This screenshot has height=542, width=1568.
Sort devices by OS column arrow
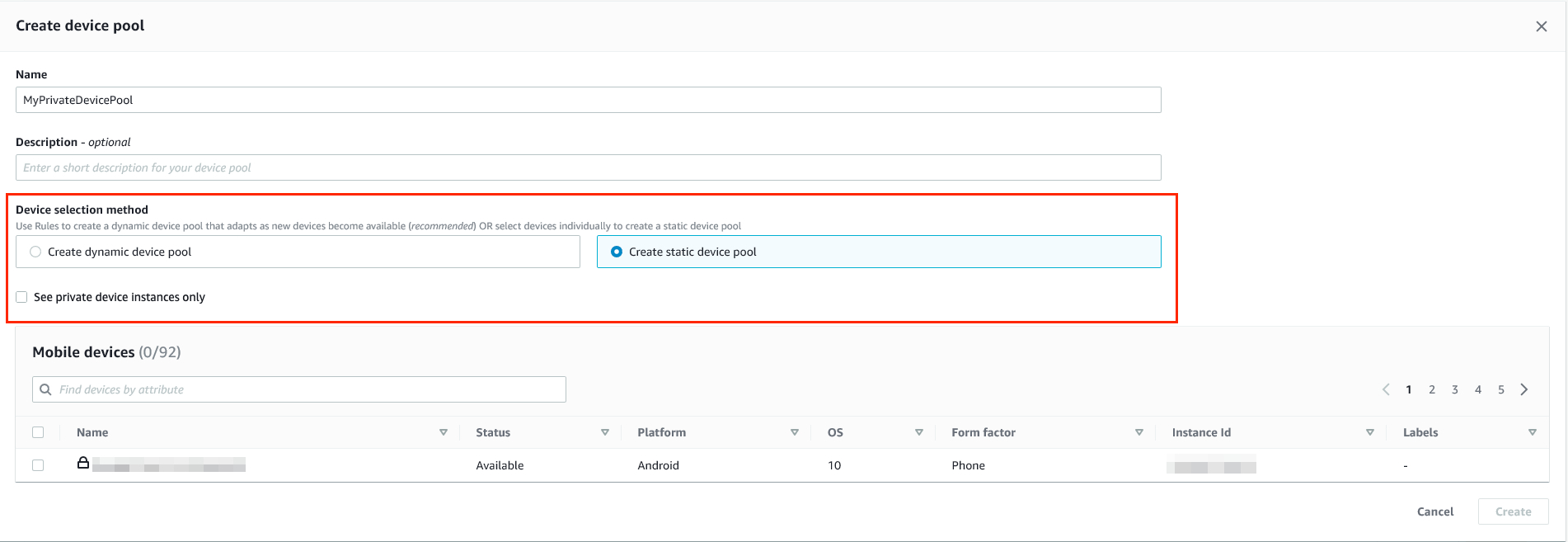919,432
